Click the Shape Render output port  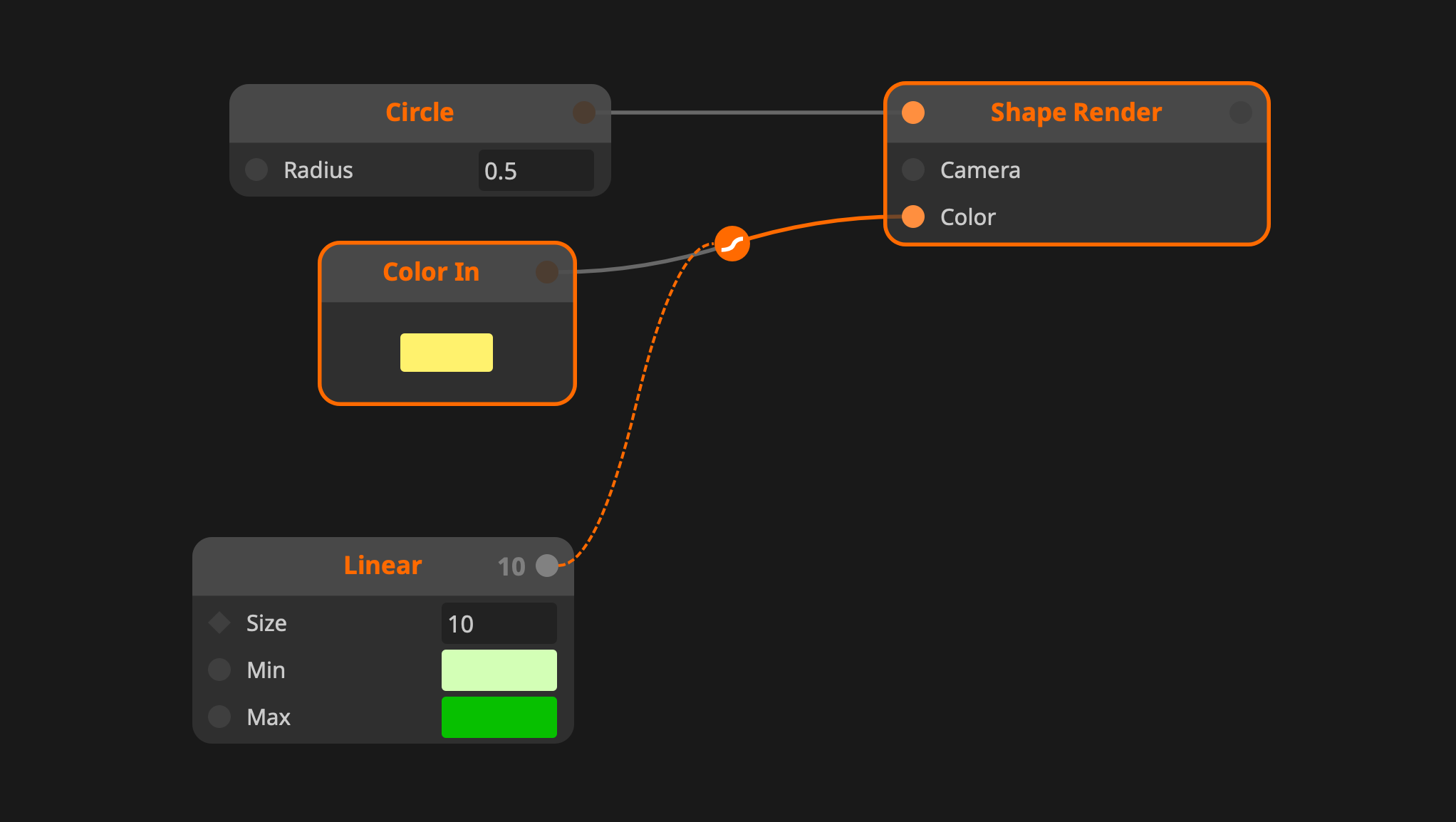(1240, 113)
